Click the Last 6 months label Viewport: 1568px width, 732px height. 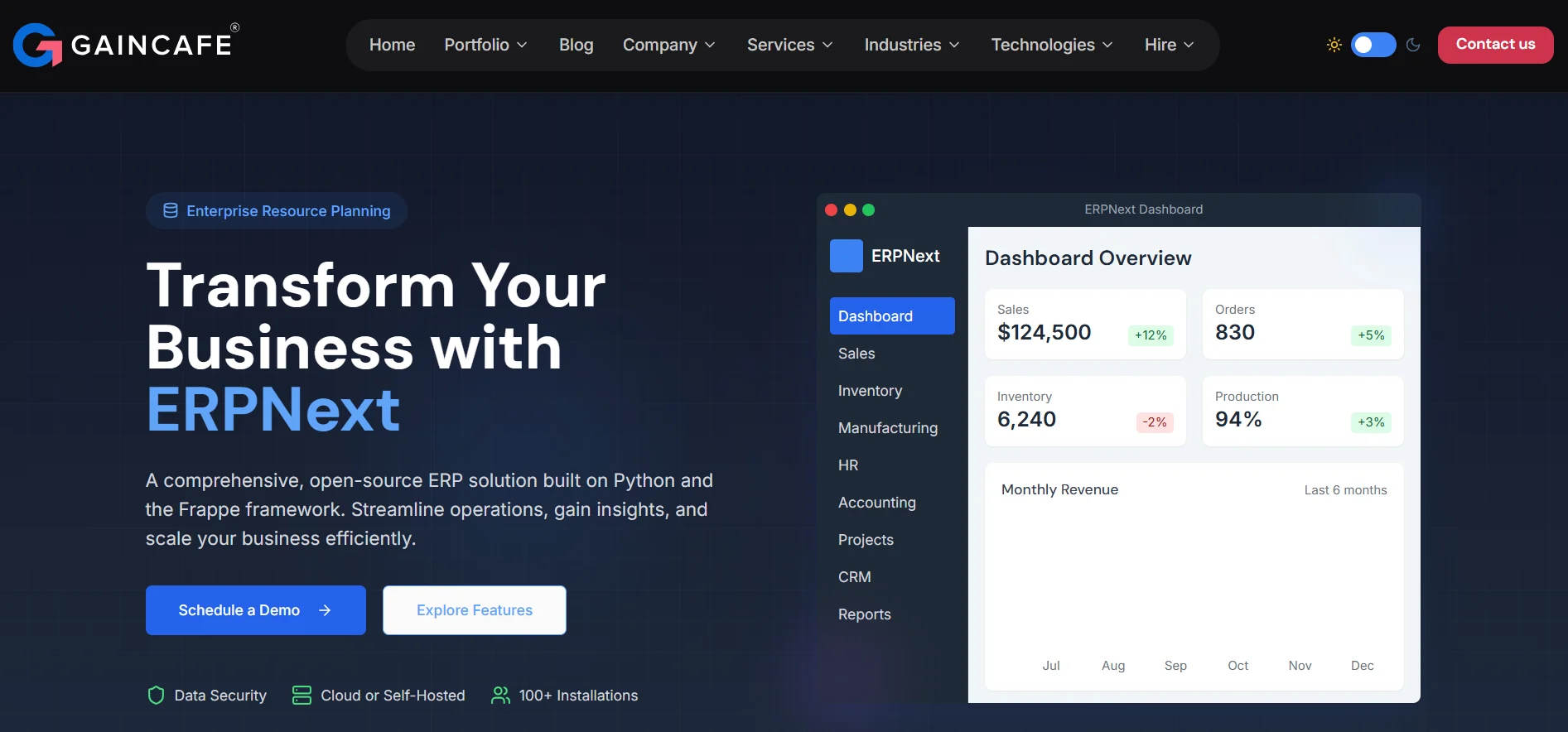pyautogui.click(x=1345, y=490)
